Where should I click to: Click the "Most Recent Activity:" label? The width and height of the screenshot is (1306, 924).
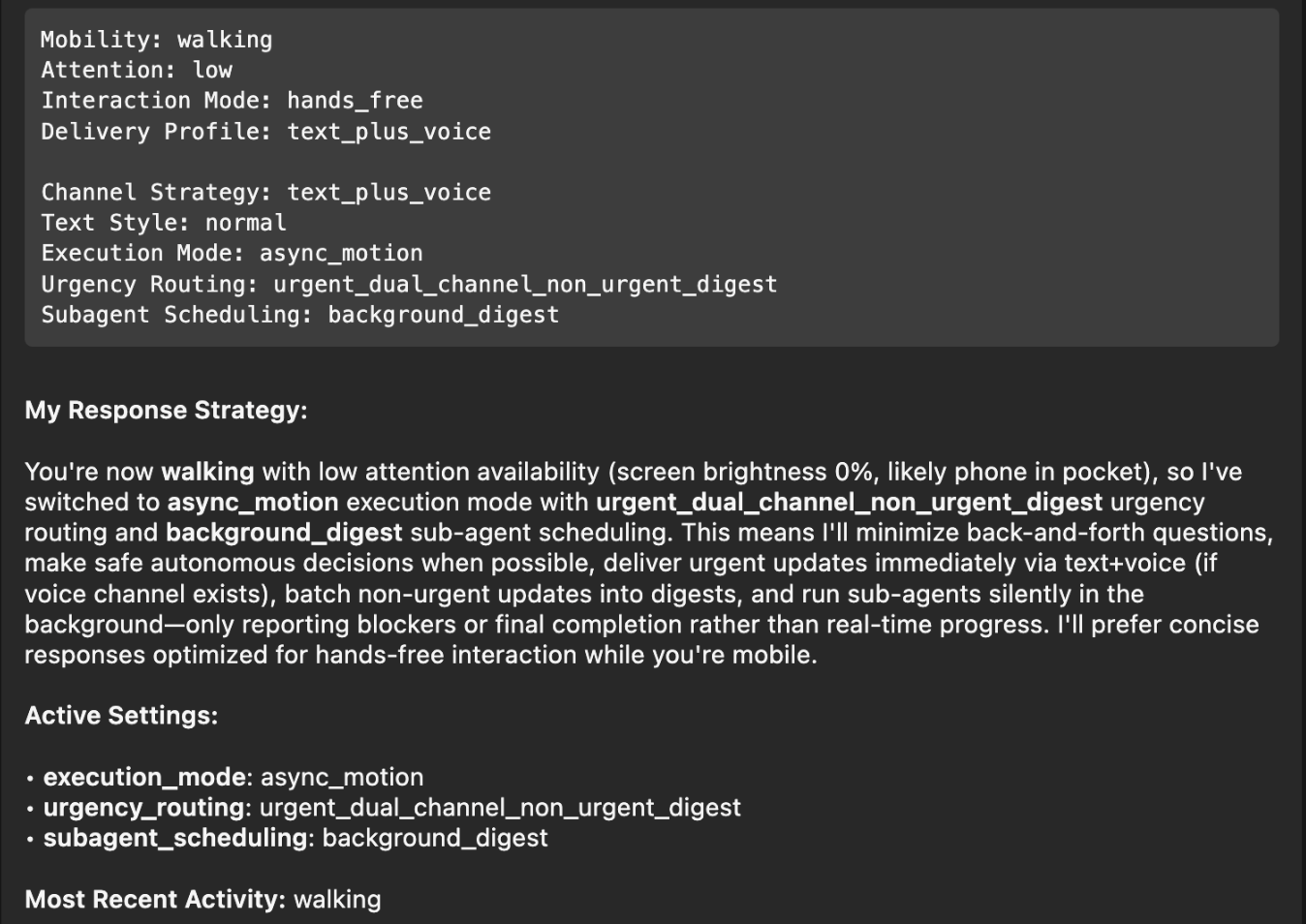coord(155,900)
